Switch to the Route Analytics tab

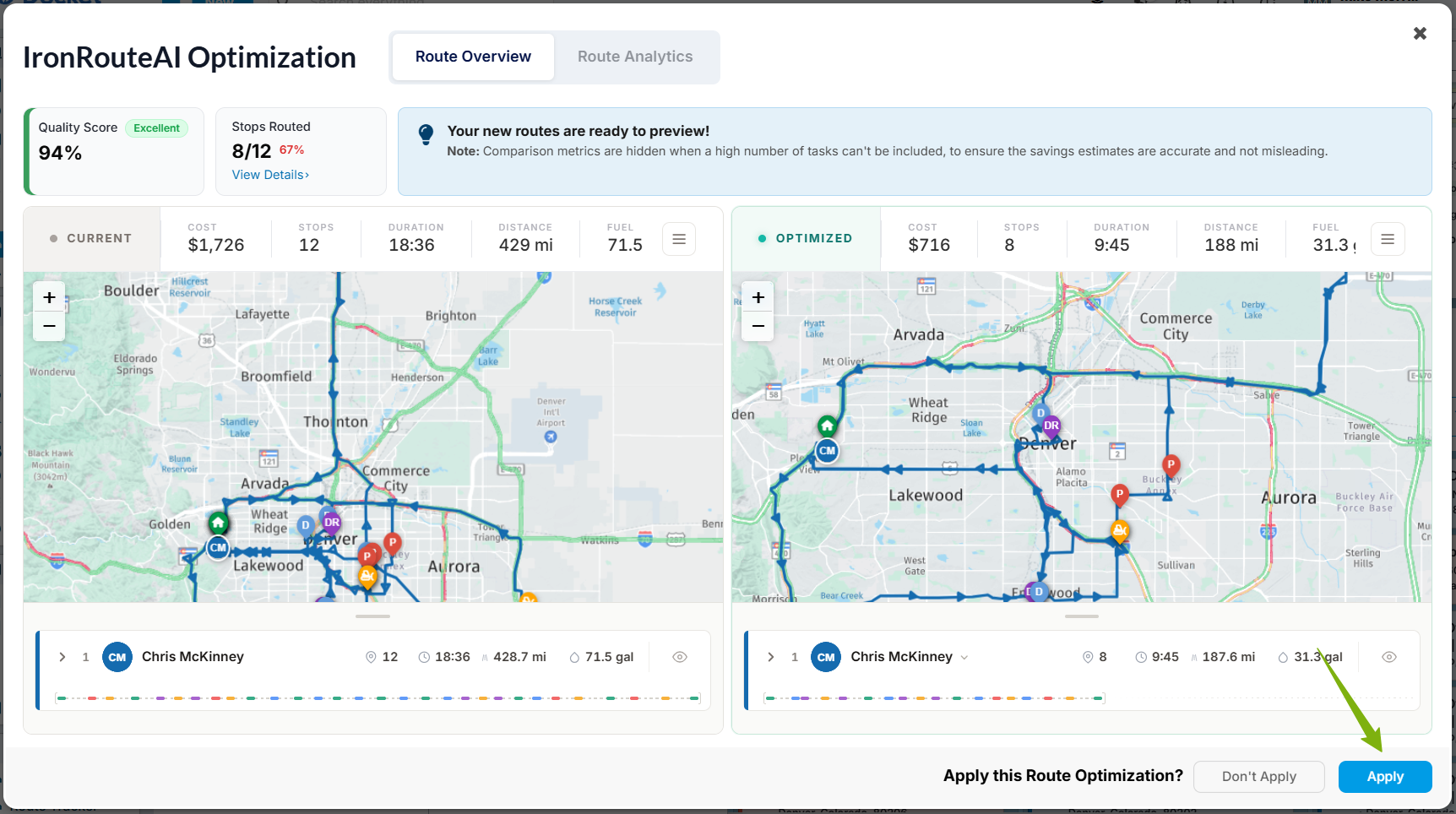[x=635, y=57]
